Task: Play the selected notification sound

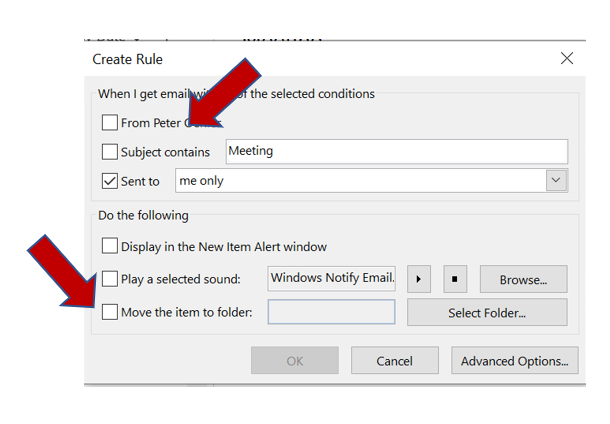Action: [x=418, y=279]
